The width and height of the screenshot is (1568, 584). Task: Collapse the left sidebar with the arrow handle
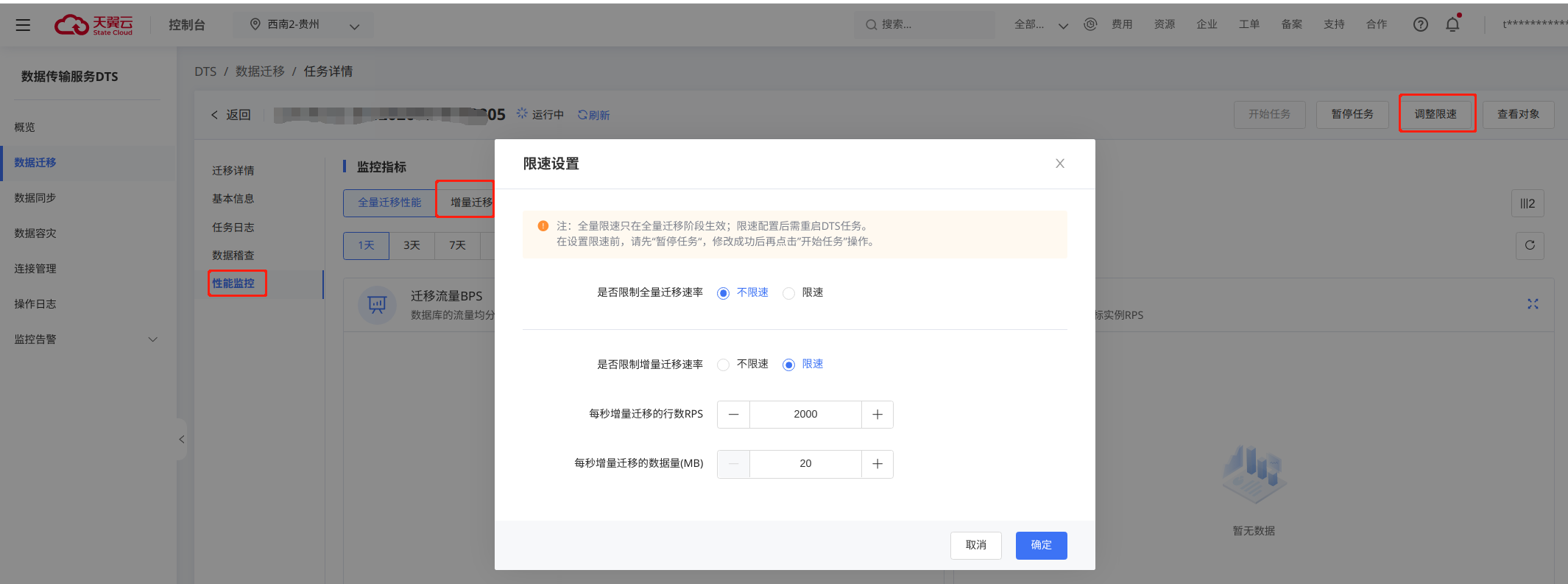pos(181,440)
